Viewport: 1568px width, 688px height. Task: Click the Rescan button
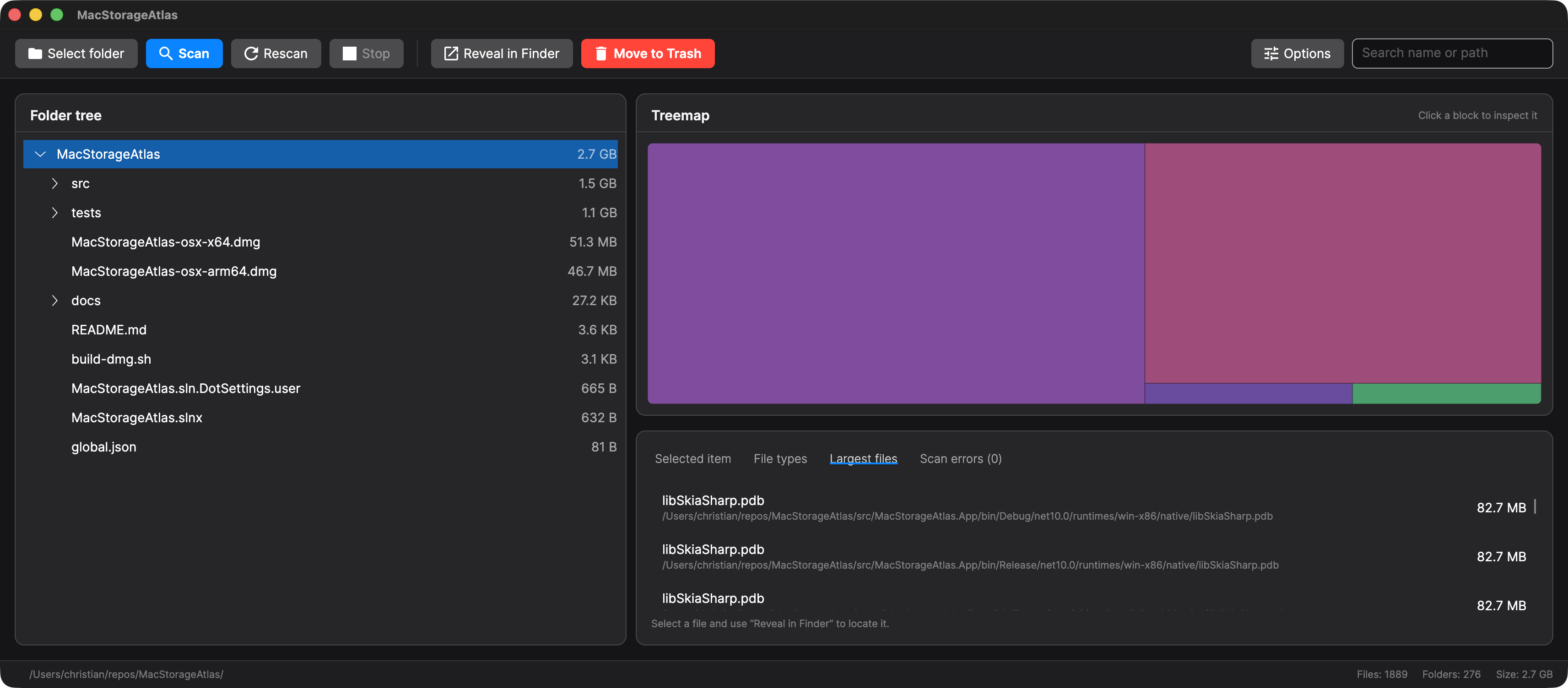point(276,54)
